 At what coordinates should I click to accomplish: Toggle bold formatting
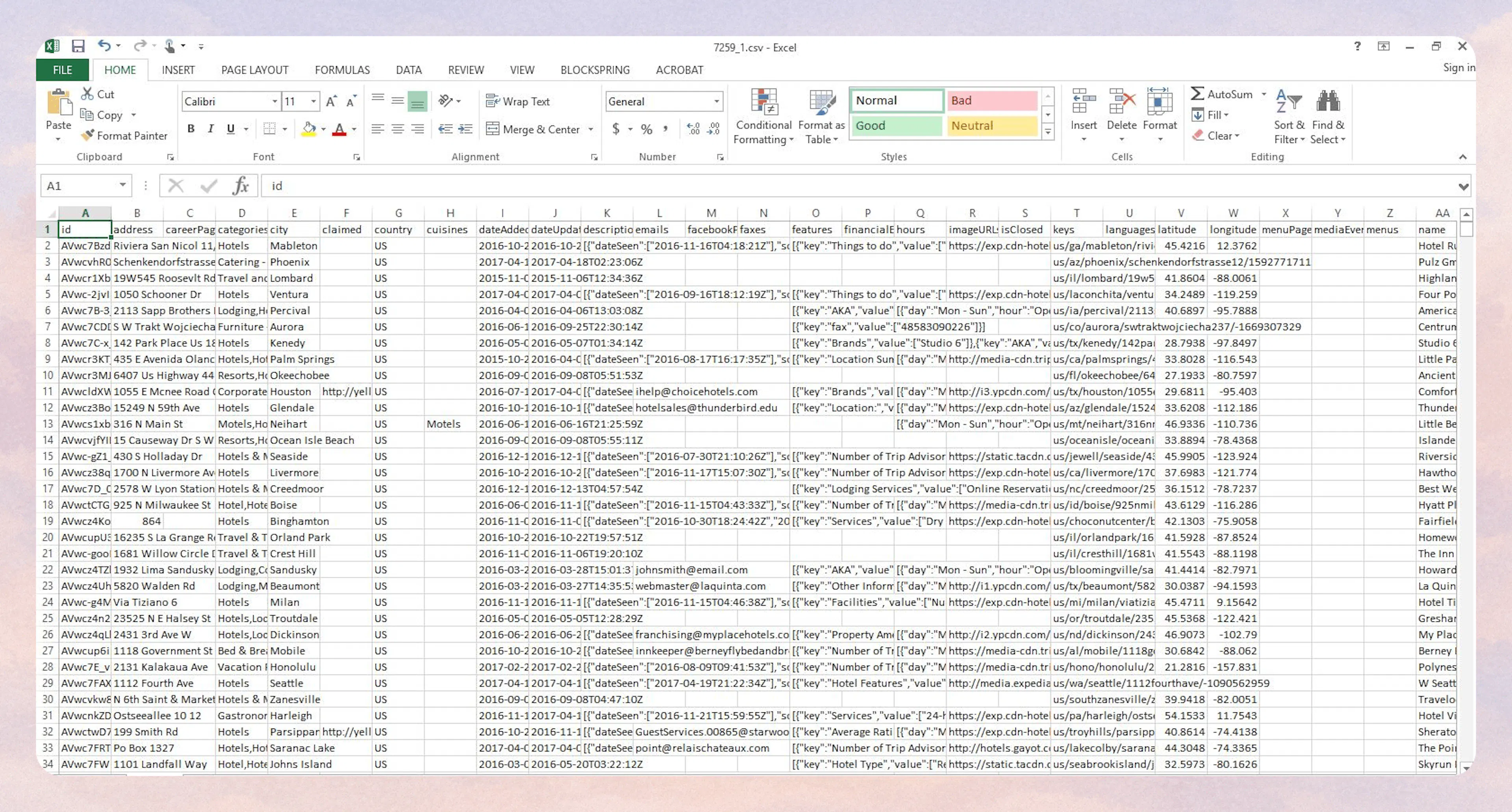[190, 129]
